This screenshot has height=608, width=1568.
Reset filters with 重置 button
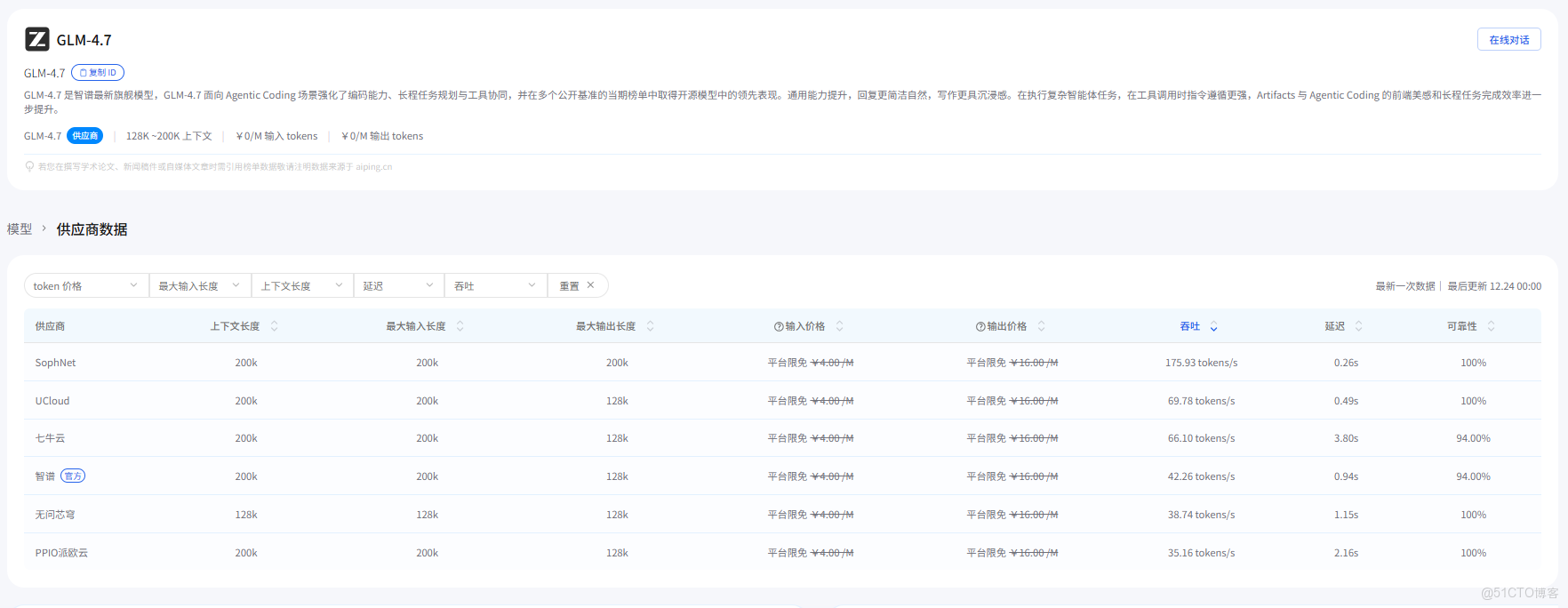pos(578,285)
